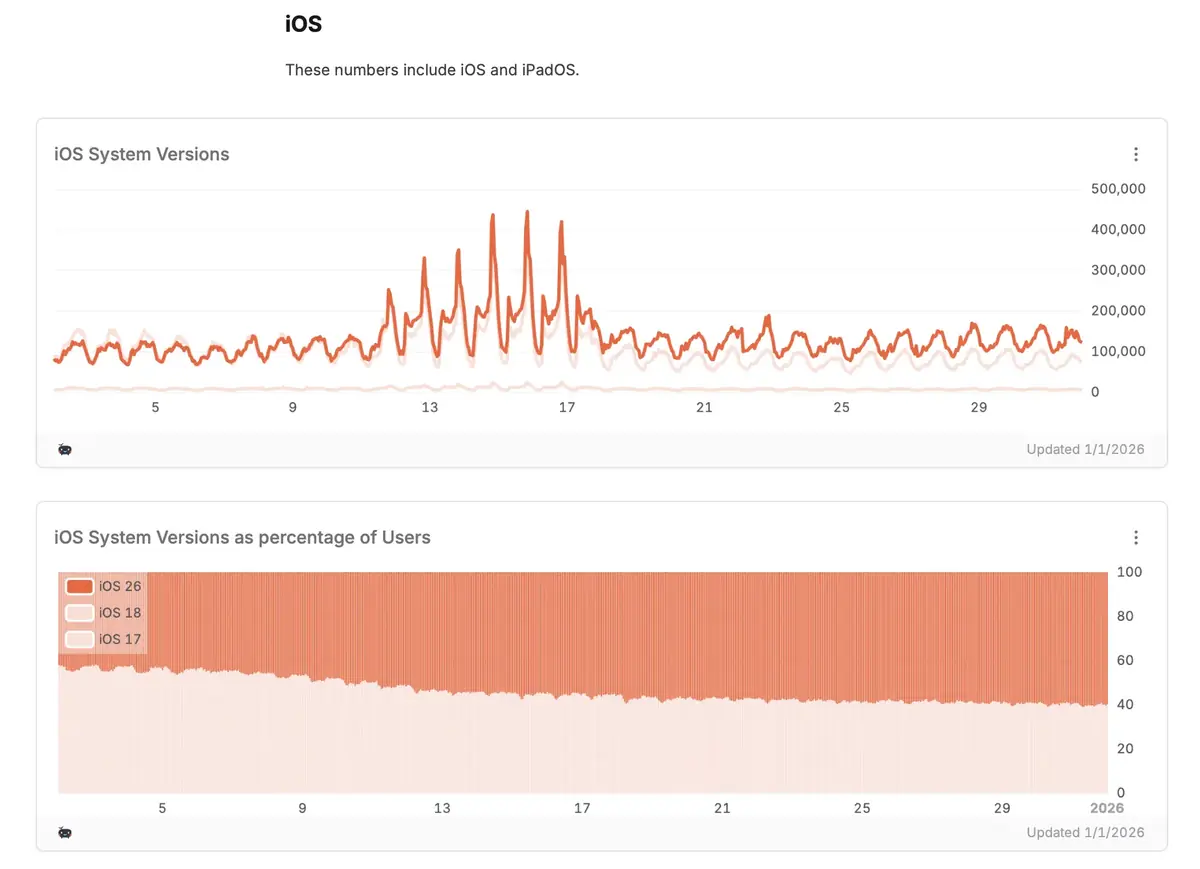Toggle the iOS 18 series legend label
1200x869 pixels.
click(120, 613)
